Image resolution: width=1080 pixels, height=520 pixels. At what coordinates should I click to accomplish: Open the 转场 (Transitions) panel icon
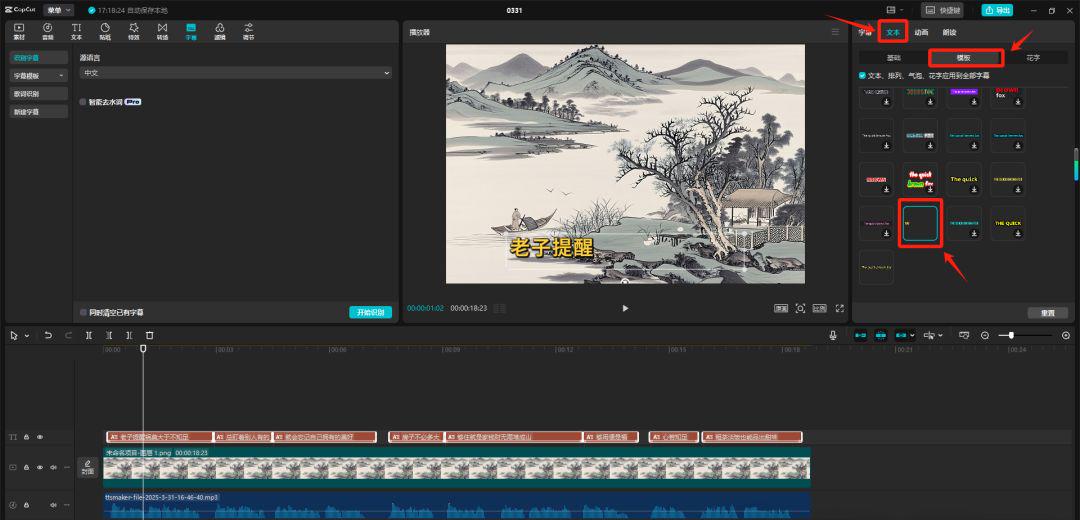(x=162, y=29)
